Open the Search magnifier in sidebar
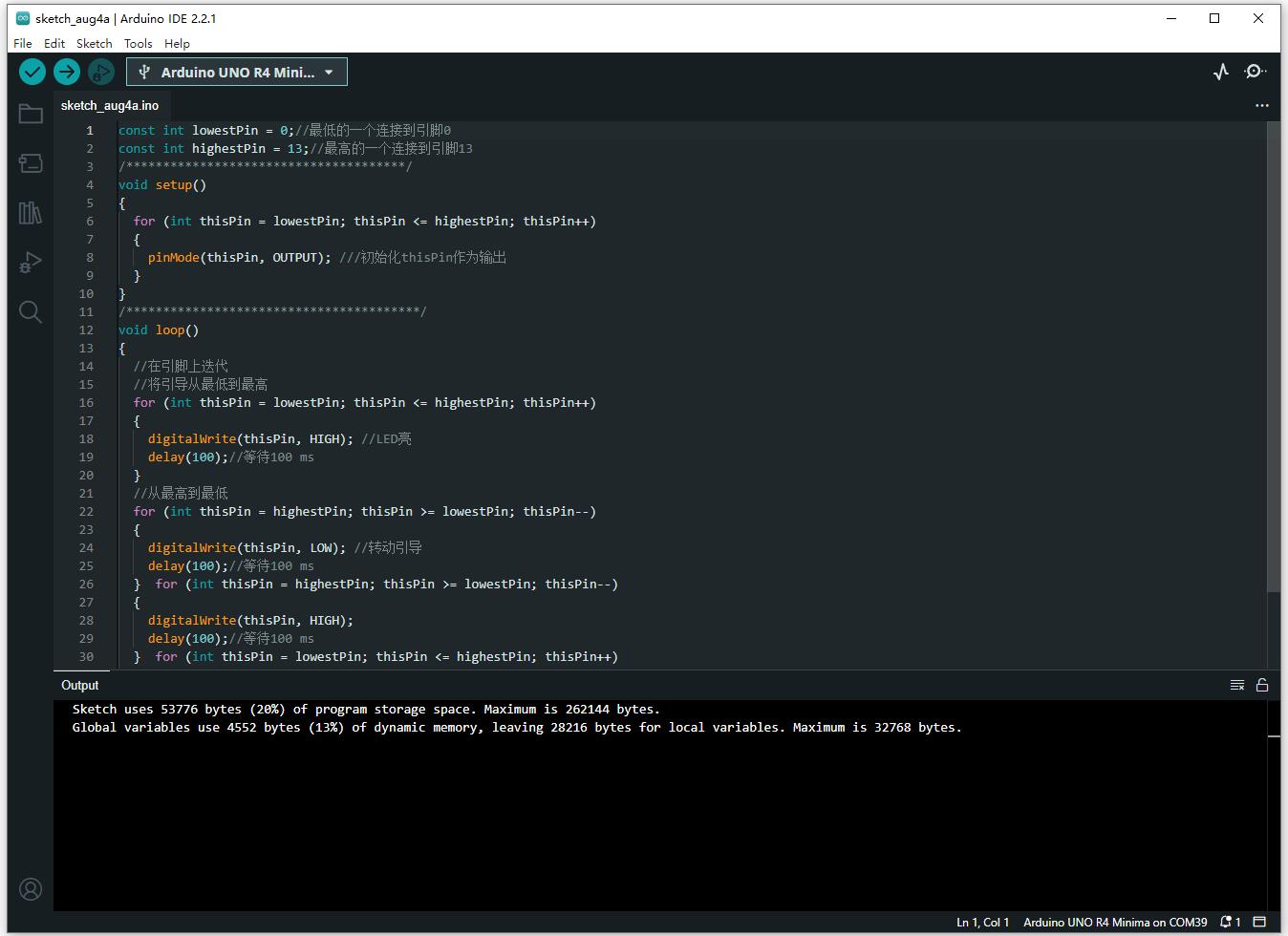This screenshot has width=1288, height=936. pyautogui.click(x=31, y=312)
